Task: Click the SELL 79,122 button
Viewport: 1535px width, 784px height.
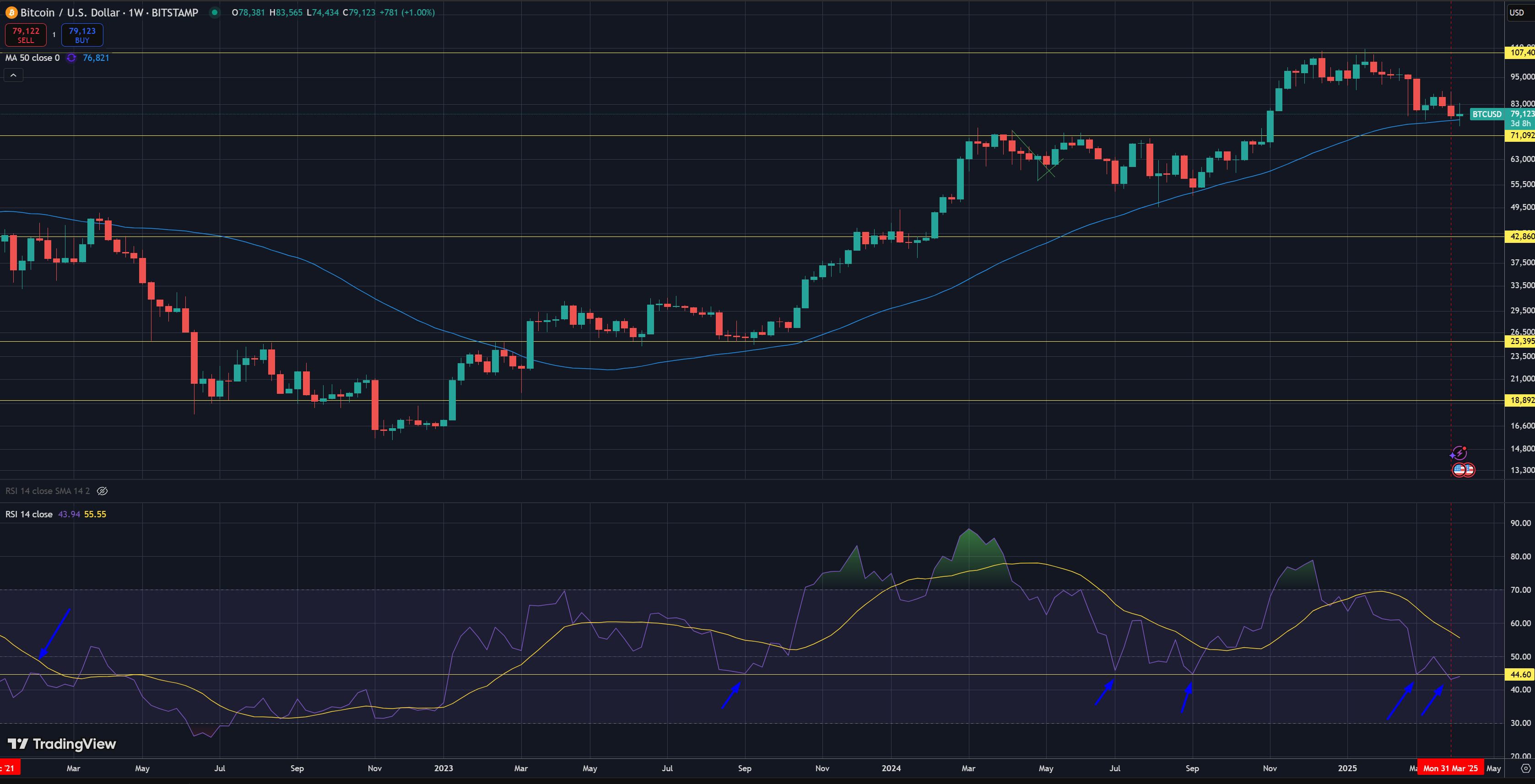Action: tap(26, 35)
